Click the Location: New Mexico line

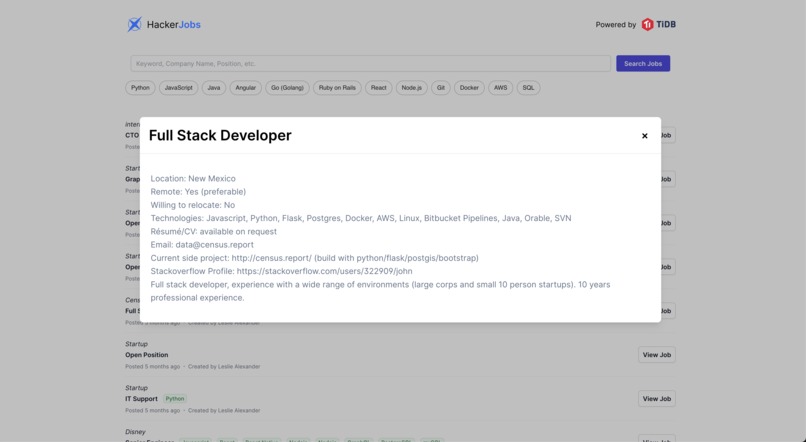[x=193, y=179]
